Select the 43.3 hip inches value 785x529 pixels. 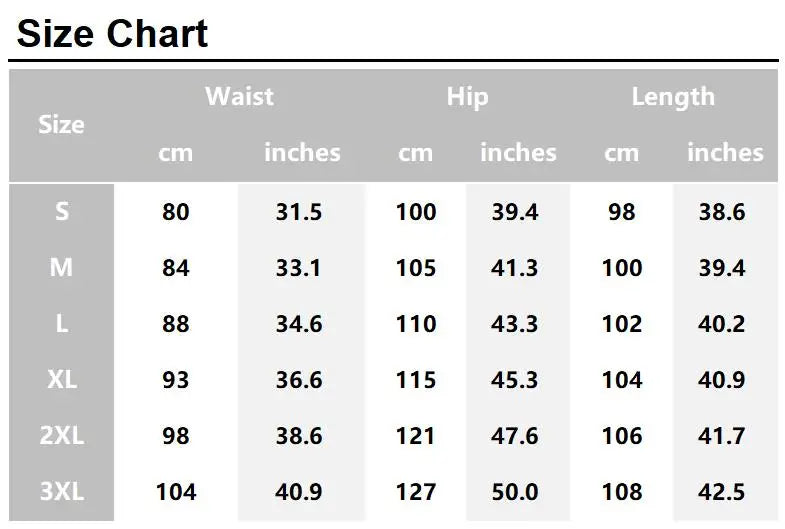(515, 324)
